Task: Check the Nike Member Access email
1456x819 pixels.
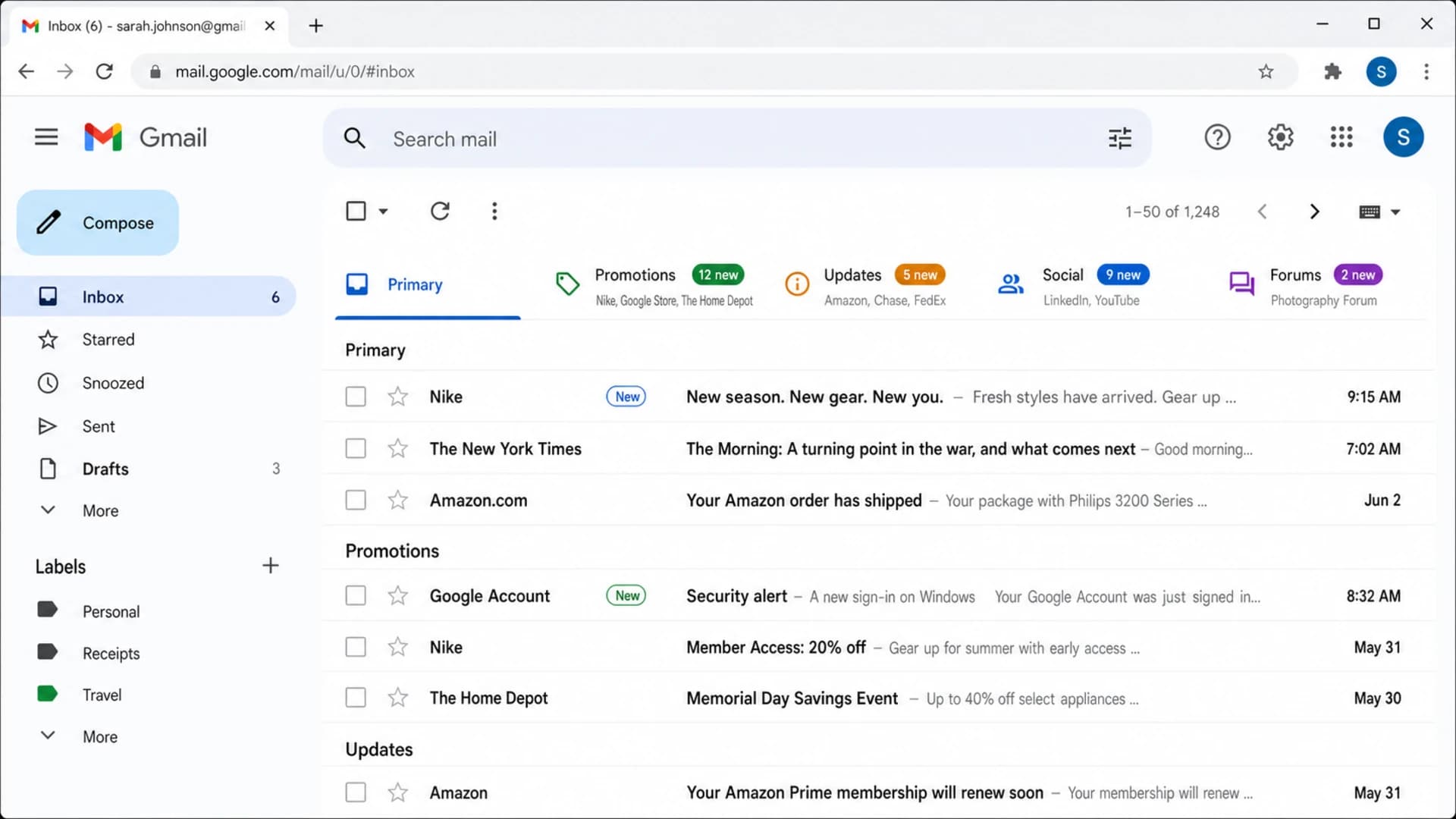Action: [356, 647]
